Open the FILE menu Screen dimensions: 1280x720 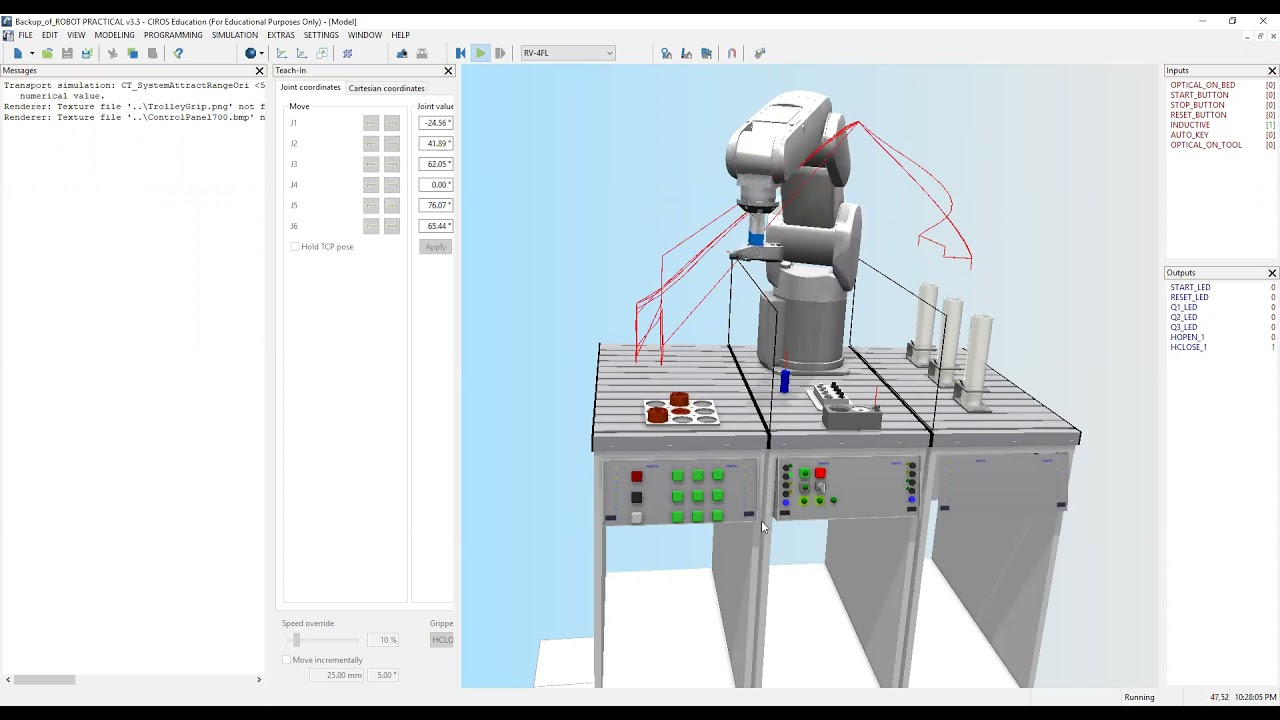click(x=25, y=35)
